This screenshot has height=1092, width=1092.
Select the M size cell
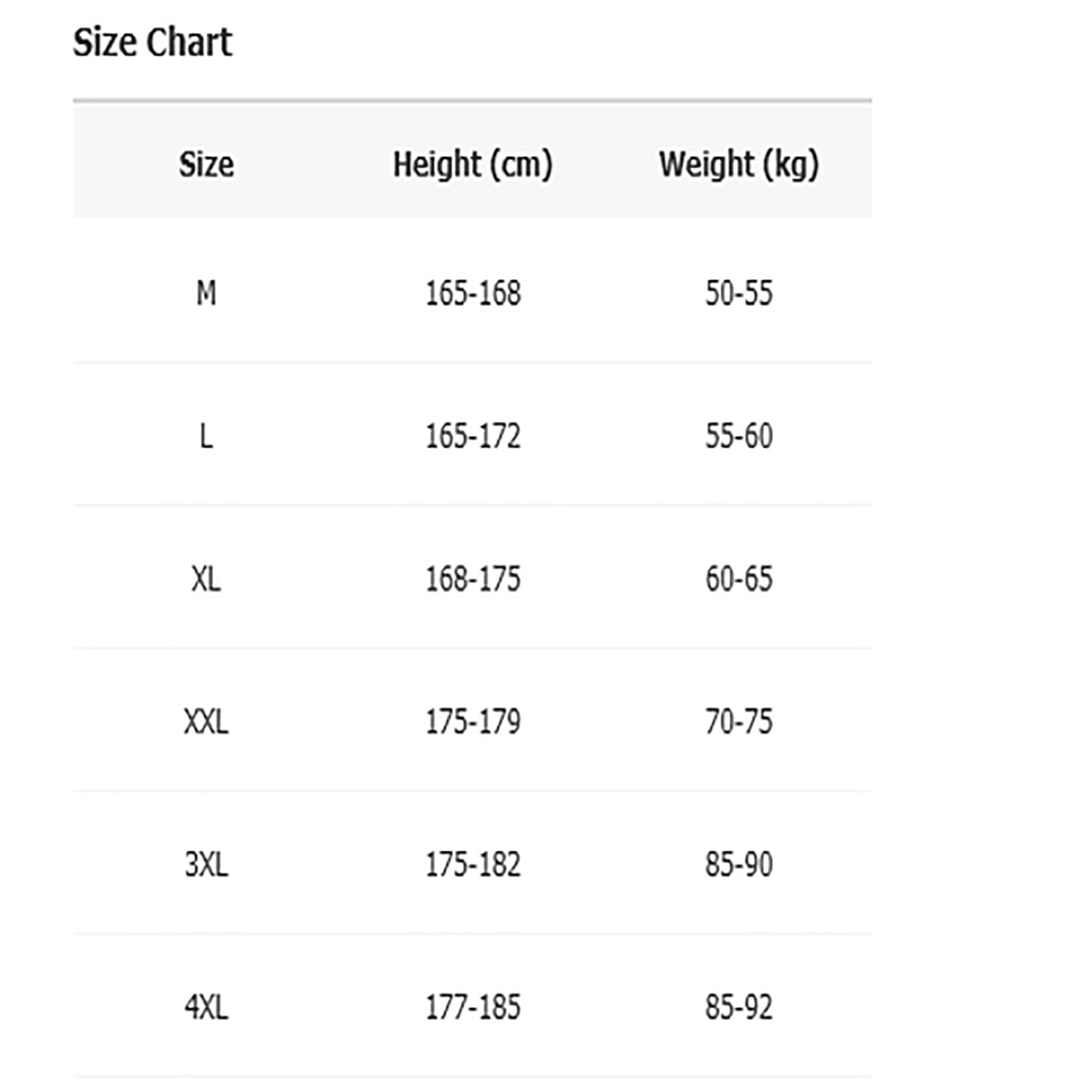tap(207, 293)
